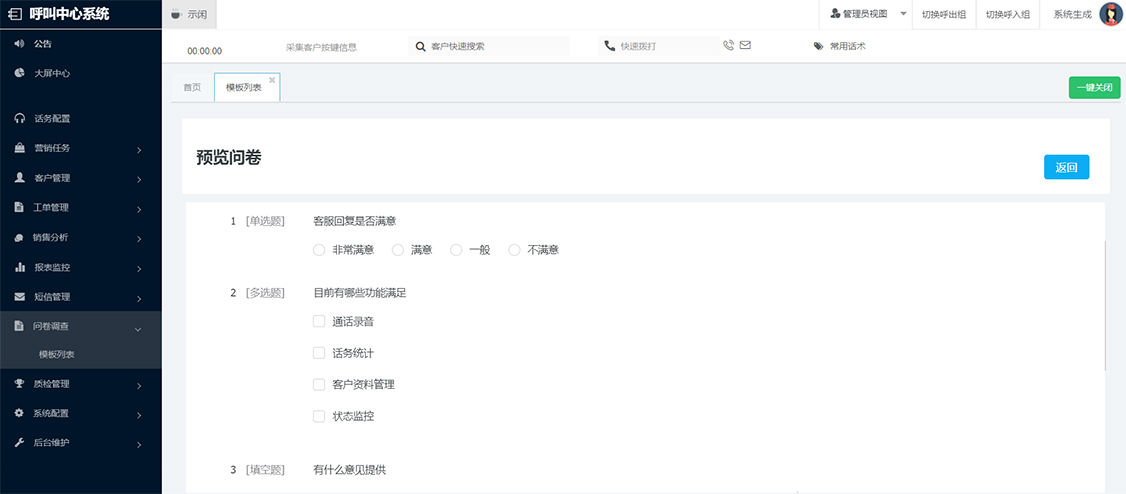Screen dimensions: 1126x494
Task: Click the 系统生成 username text
Action: (1072, 14)
